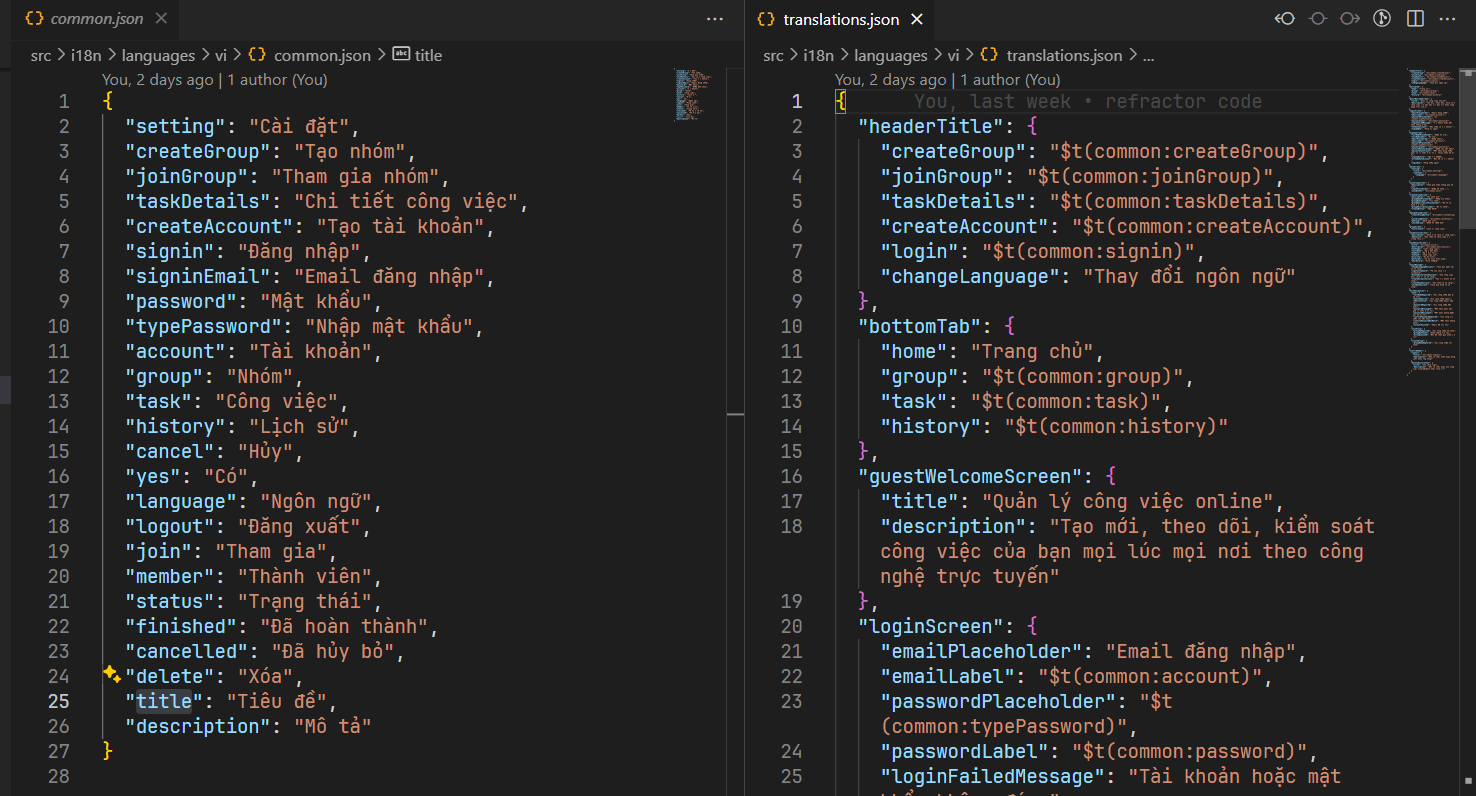Click the "signinEmail" key in common.json
The height and width of the screenshot is (796, 1476).
click(x=197, y=276)
